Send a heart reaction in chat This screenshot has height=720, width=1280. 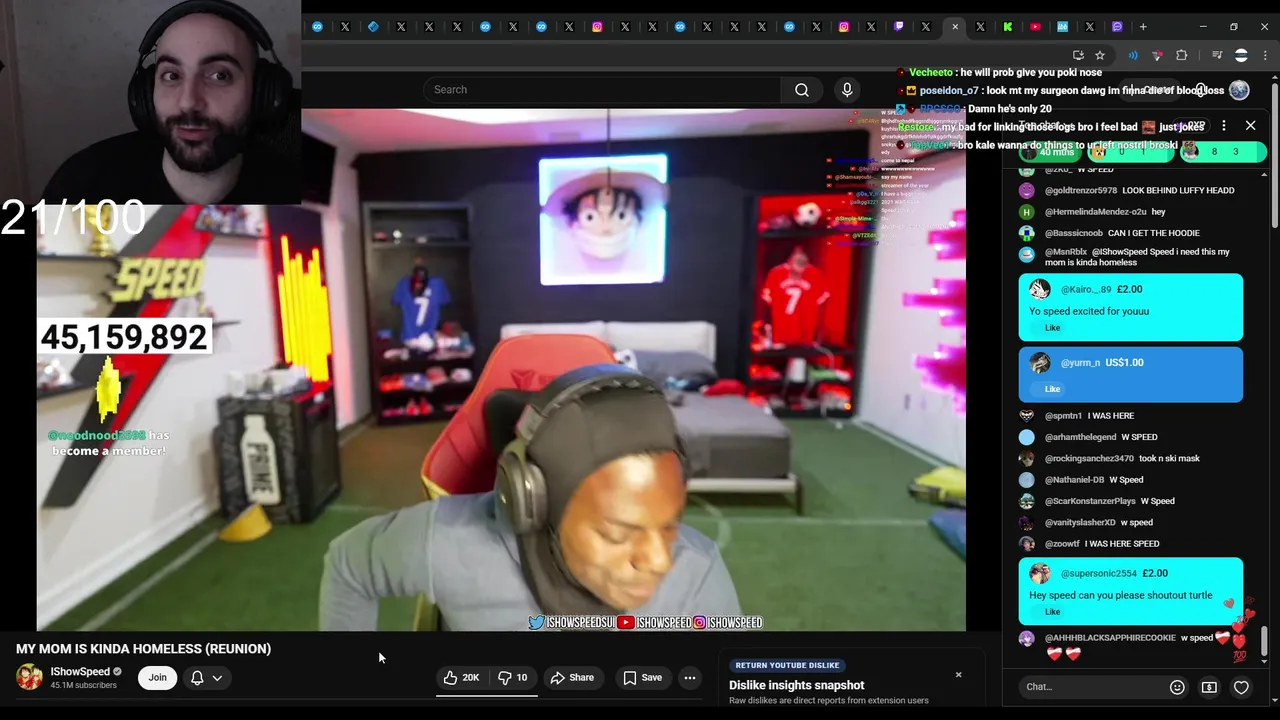pyautogui.click(x=1241, y=687)
